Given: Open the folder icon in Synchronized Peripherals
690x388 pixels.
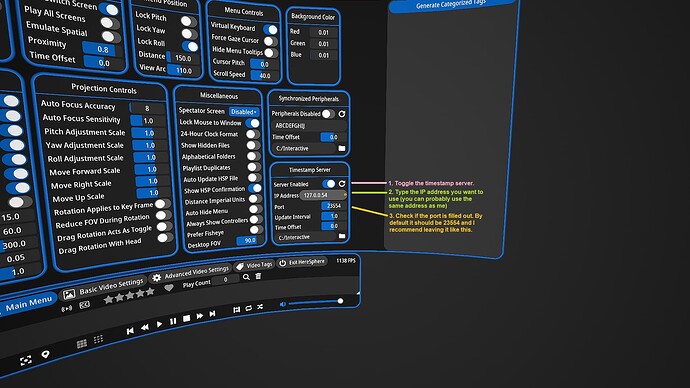Looking at the screenshot, I should pos(341,148).
